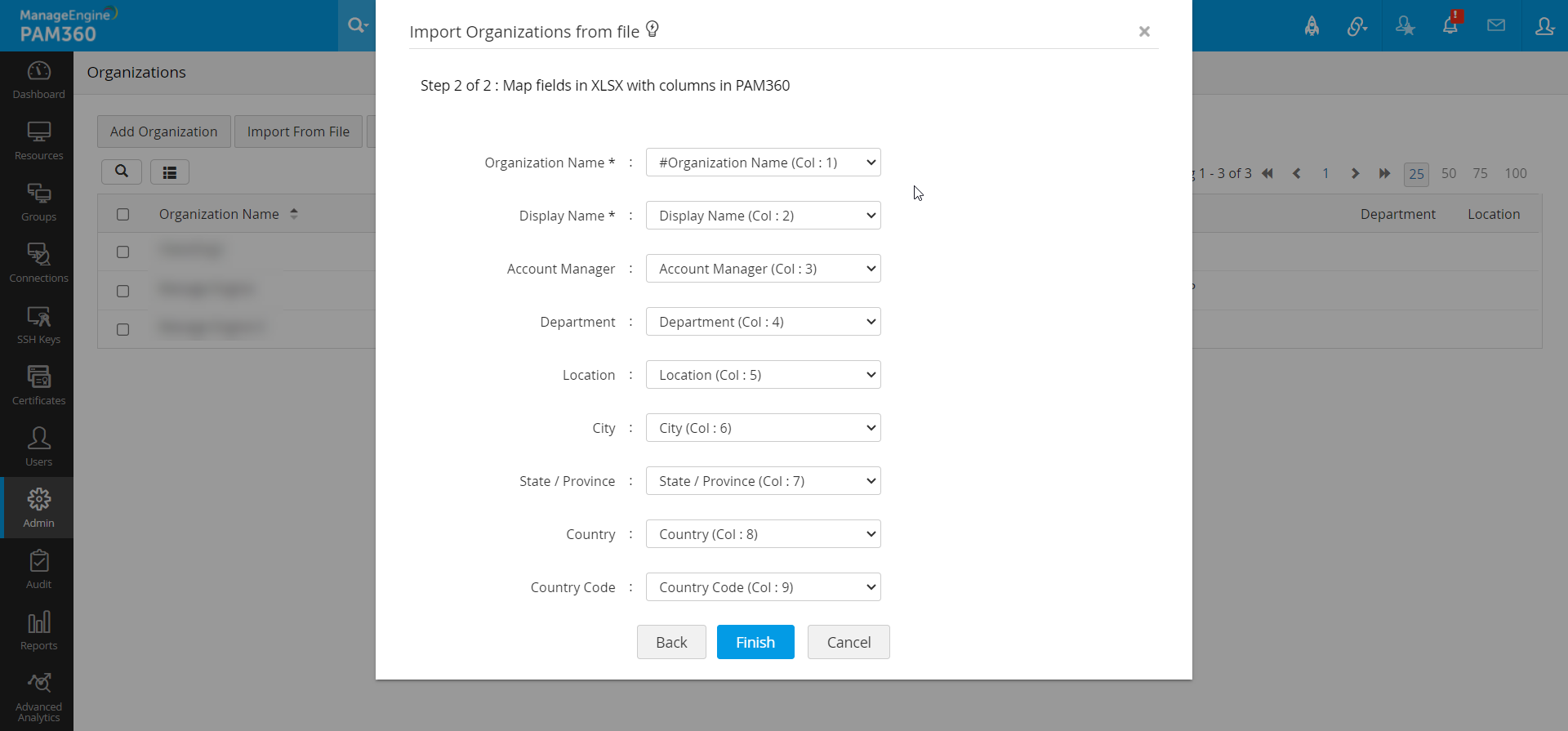Click the rocket icon in the header
This screenshot has width=1568, height=731.
1312,26
